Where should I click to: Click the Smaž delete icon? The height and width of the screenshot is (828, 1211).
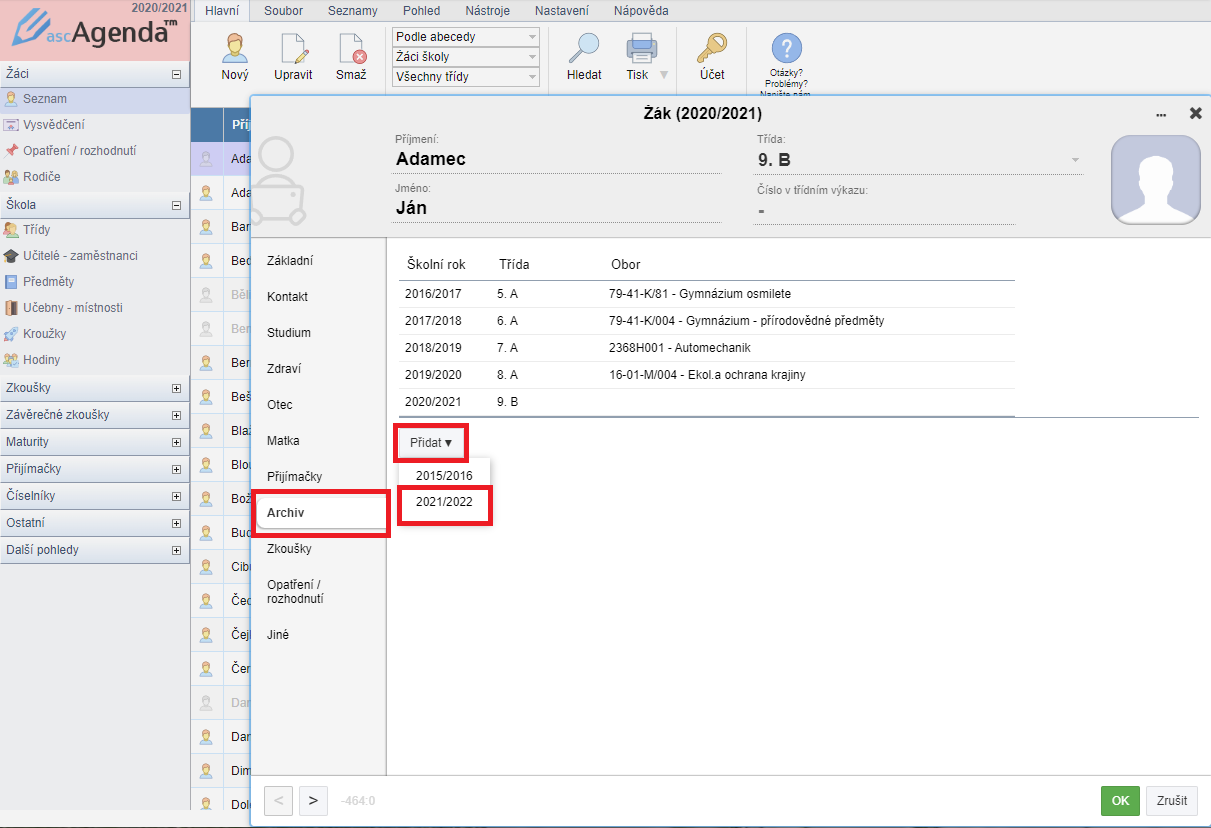(x=351, y=50)
